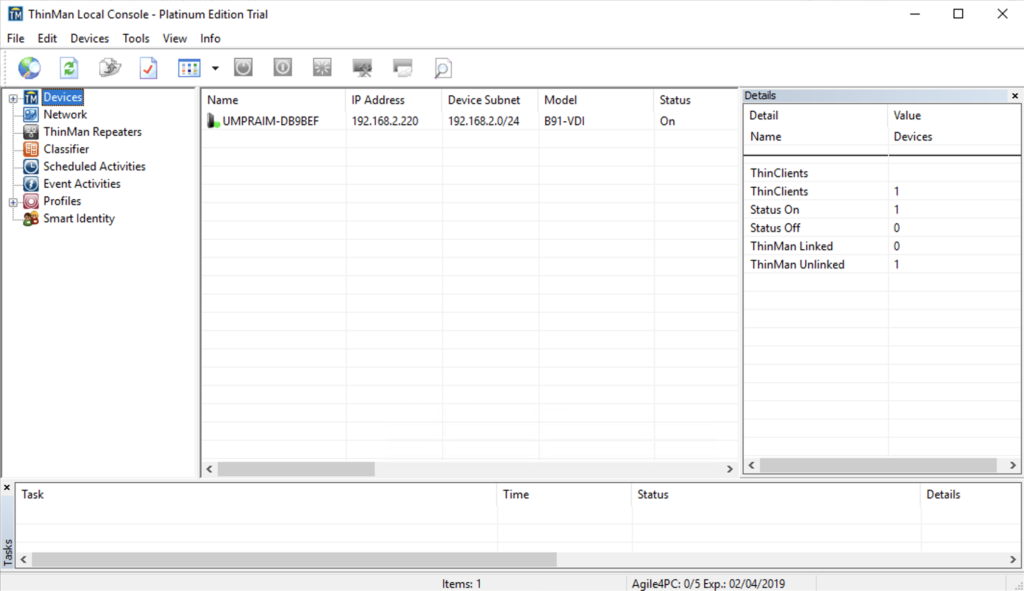Click the device list horizontal scrollbar

pyautogui.click(x=296, y=468)
